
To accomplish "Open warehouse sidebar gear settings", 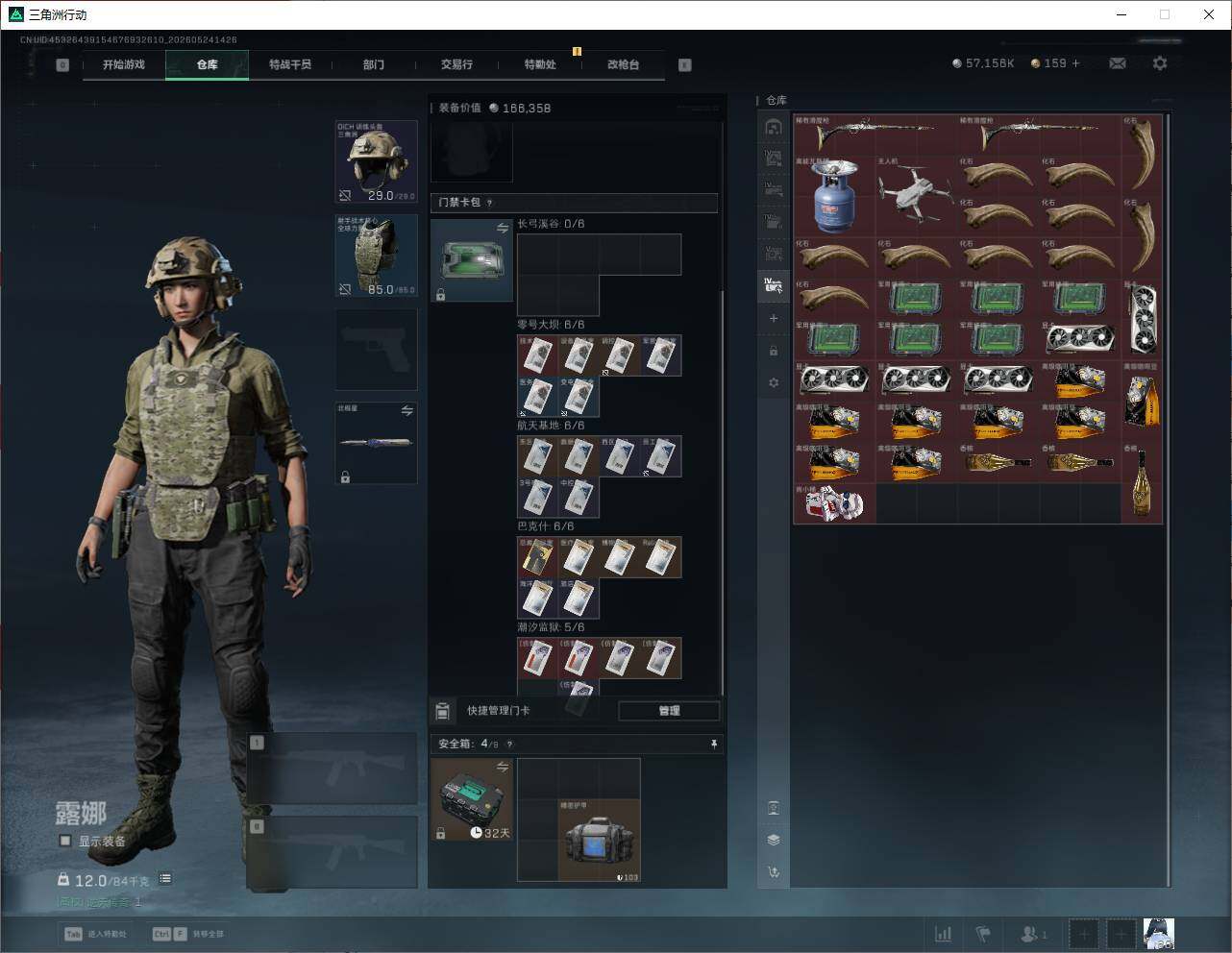I will pyautogui.click(x=774, y=382).
